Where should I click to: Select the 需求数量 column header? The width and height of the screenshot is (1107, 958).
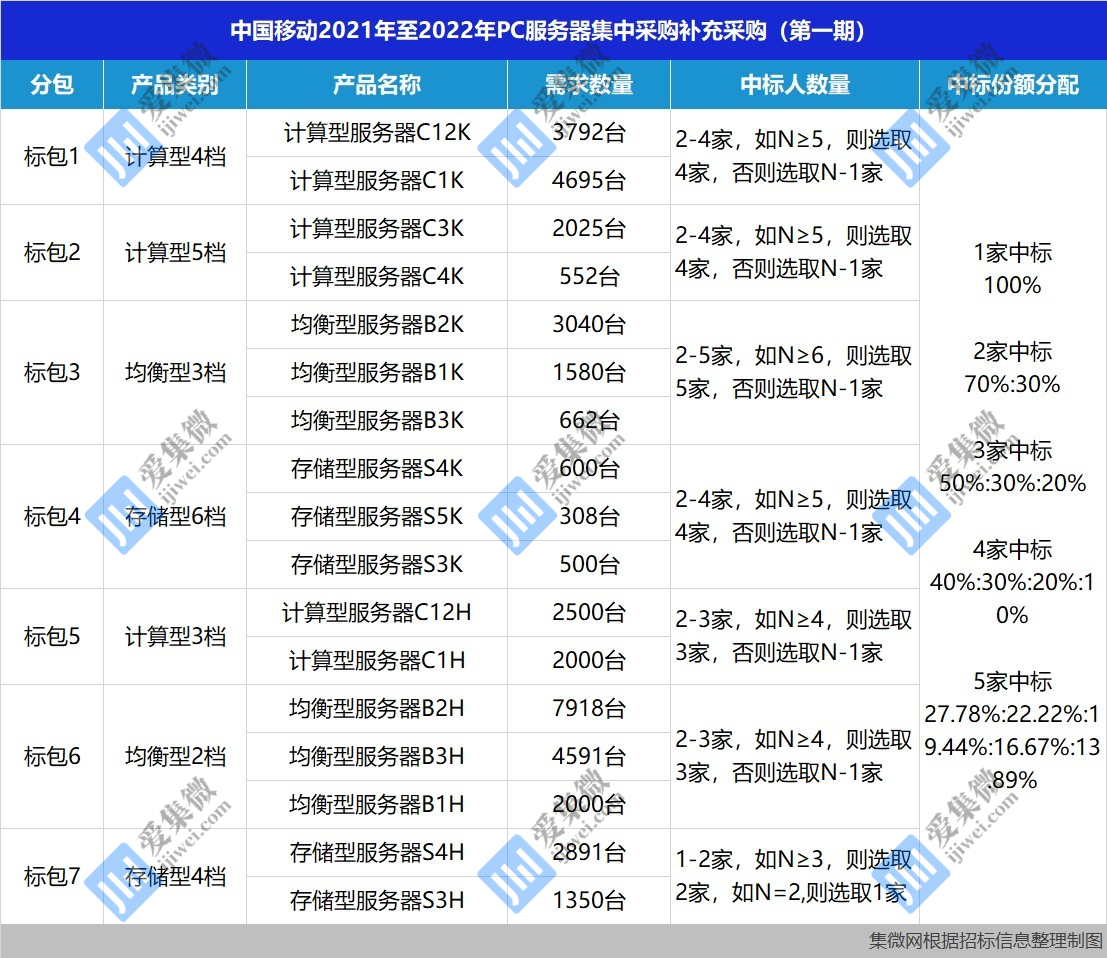[589, 84]
